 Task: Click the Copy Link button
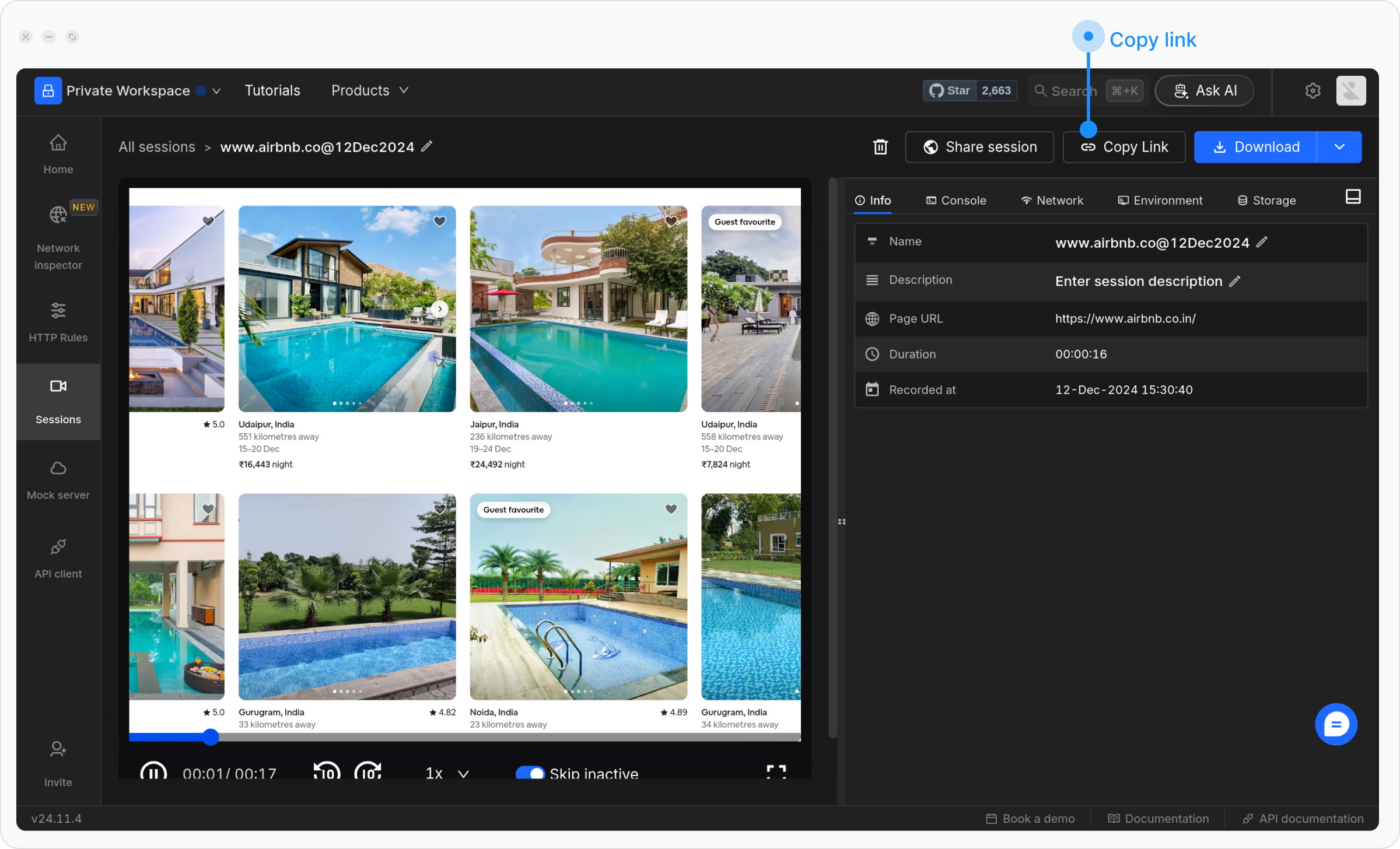pyautogui.click(x=1123, y=147)
